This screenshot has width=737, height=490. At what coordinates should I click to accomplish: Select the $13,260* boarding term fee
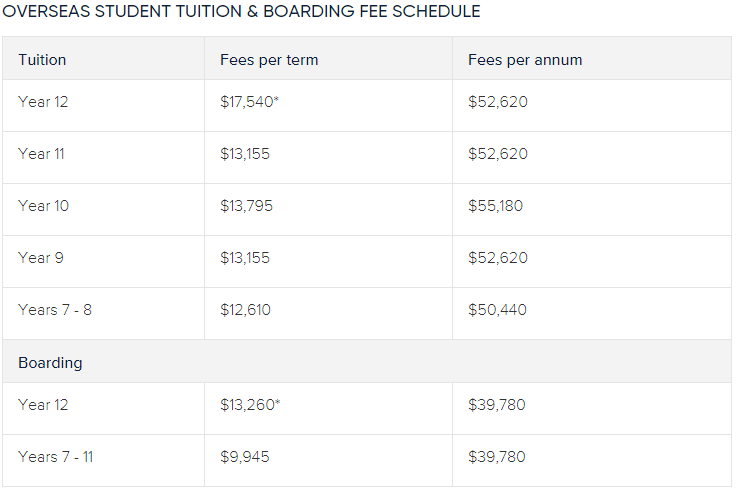pos(250,404)
